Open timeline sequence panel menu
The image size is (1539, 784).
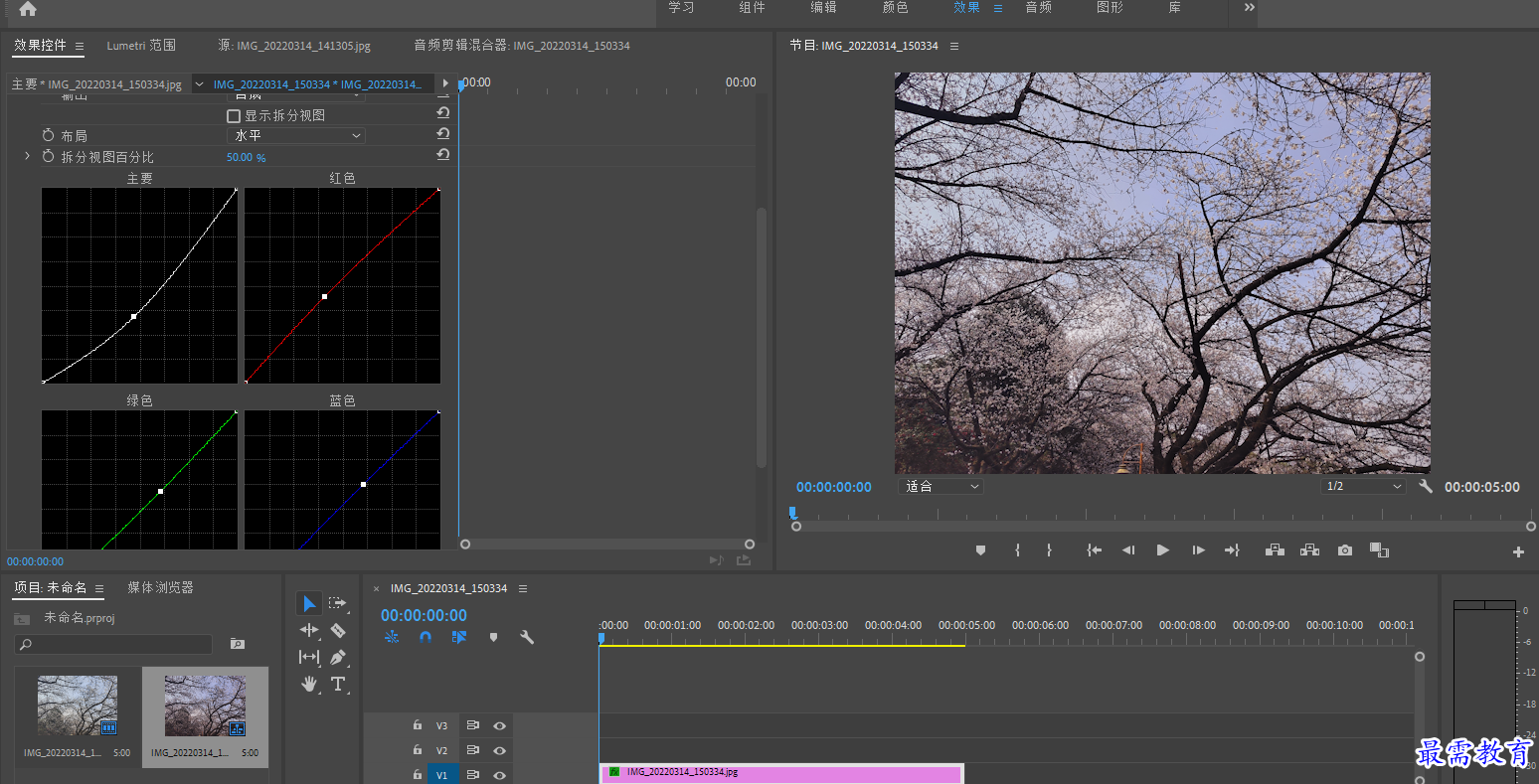click(x=523, y=588)
